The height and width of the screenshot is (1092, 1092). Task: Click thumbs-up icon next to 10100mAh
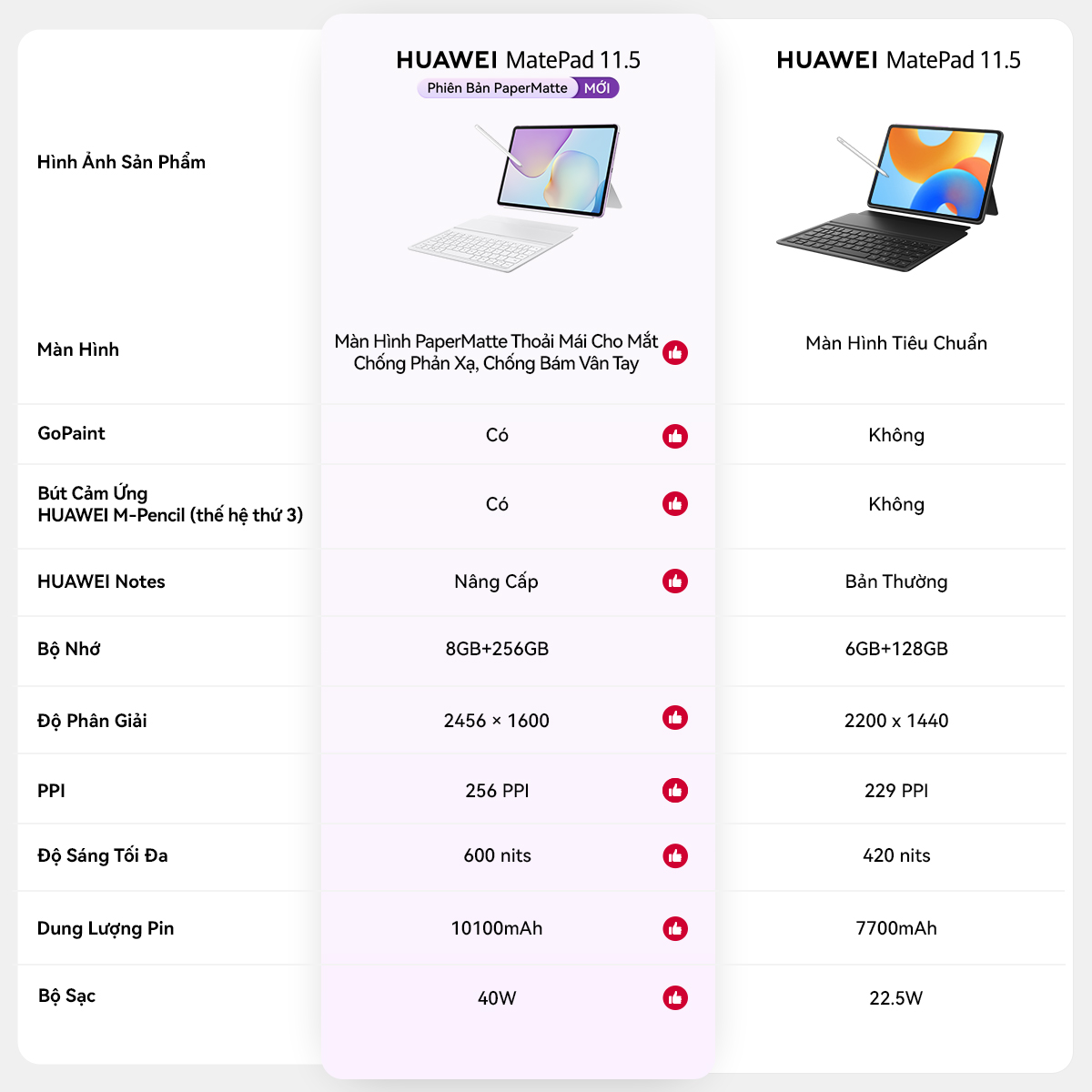[675, 928]
